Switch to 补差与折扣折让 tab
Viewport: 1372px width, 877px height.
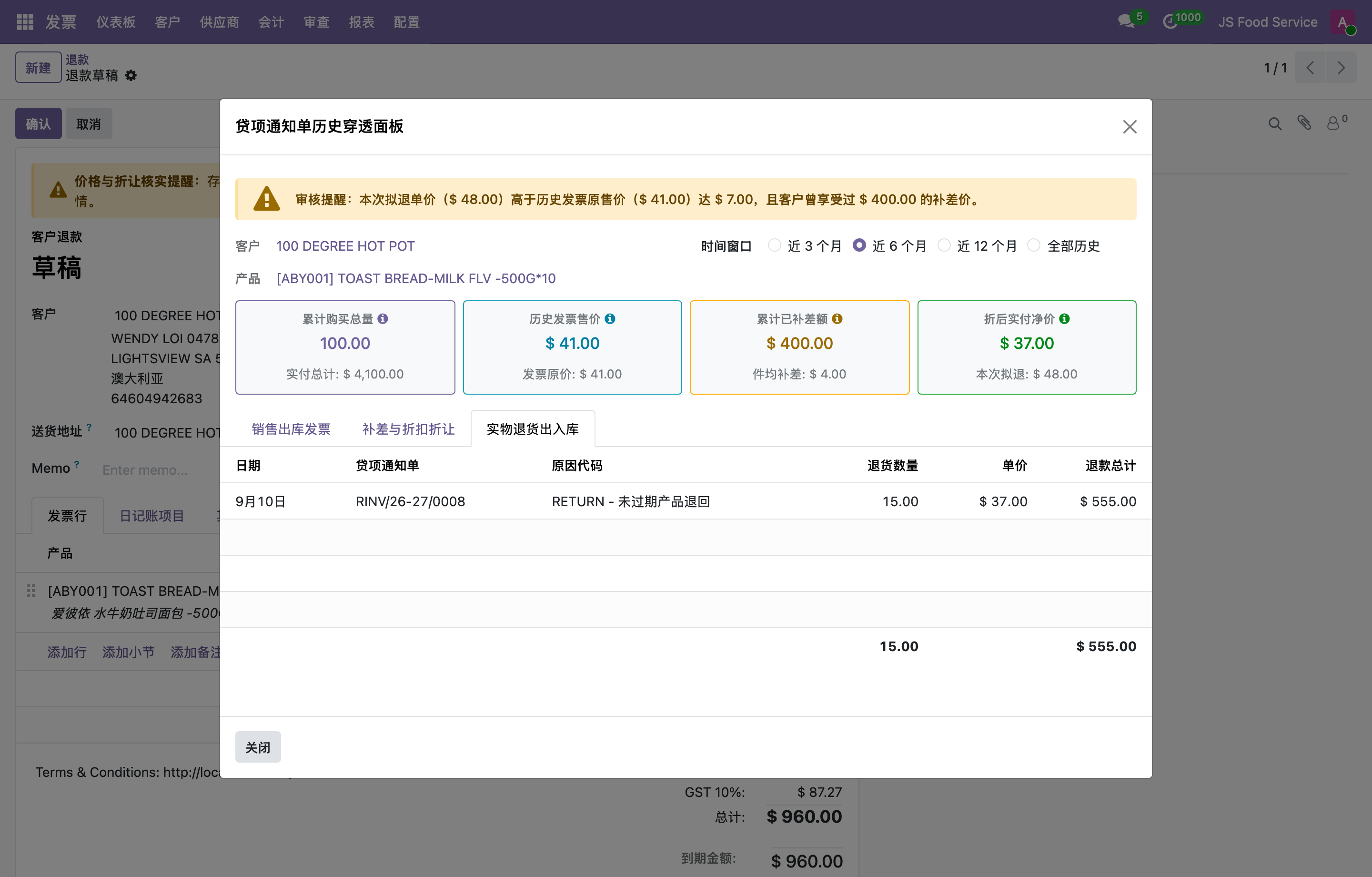(409, 429)
